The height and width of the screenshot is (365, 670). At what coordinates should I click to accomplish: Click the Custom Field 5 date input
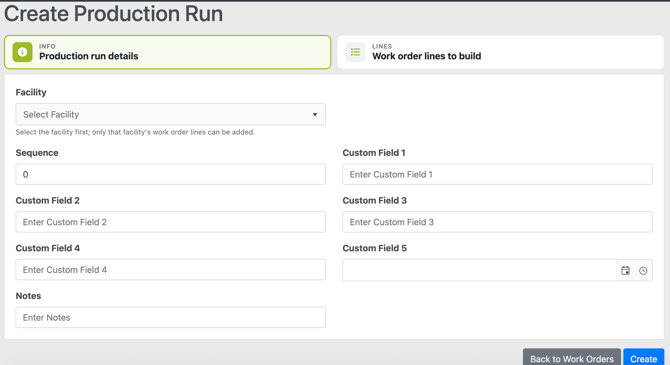click(x=479, y=270)
